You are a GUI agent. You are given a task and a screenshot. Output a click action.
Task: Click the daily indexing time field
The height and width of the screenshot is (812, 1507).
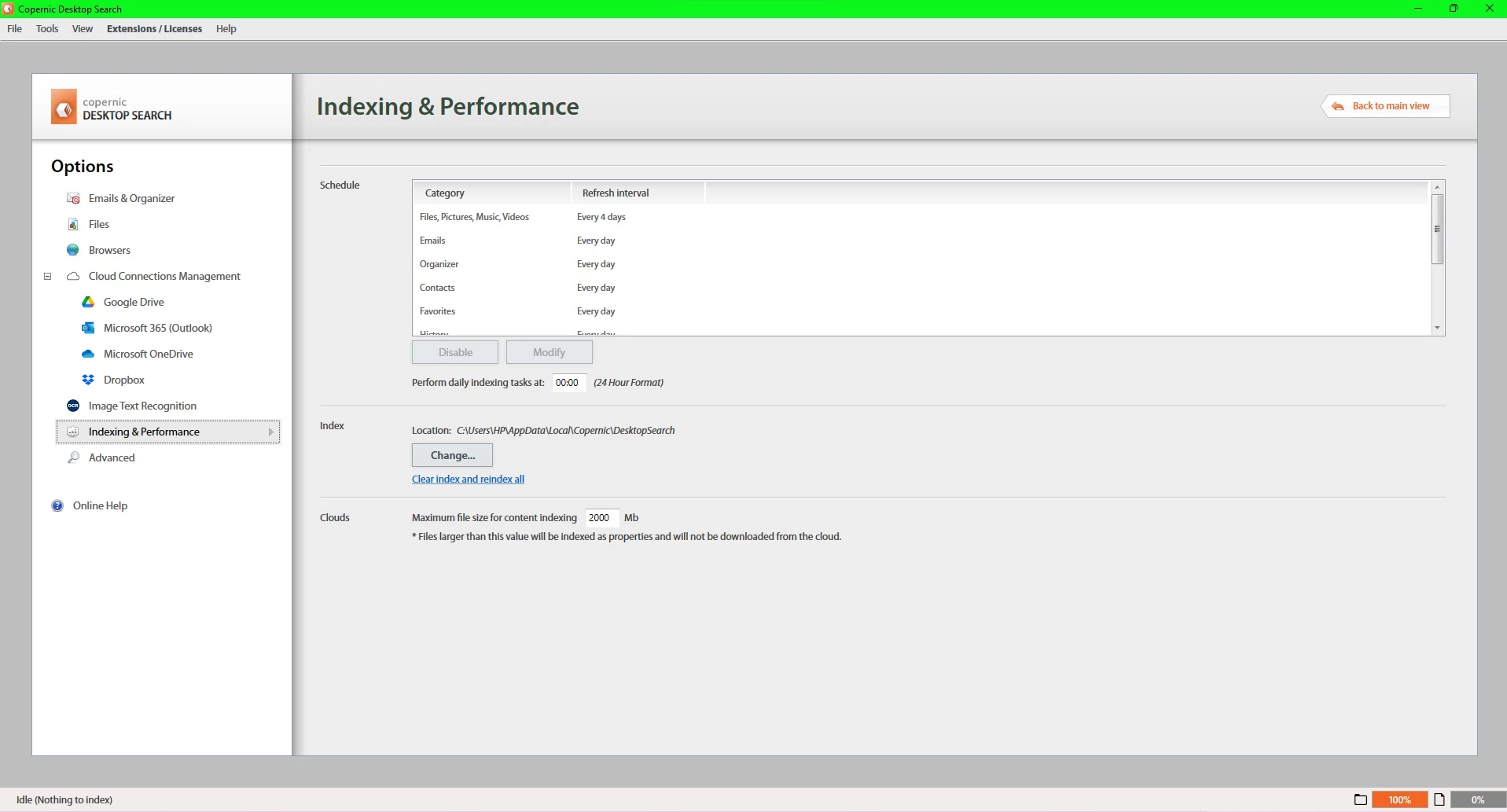(568, 383)
